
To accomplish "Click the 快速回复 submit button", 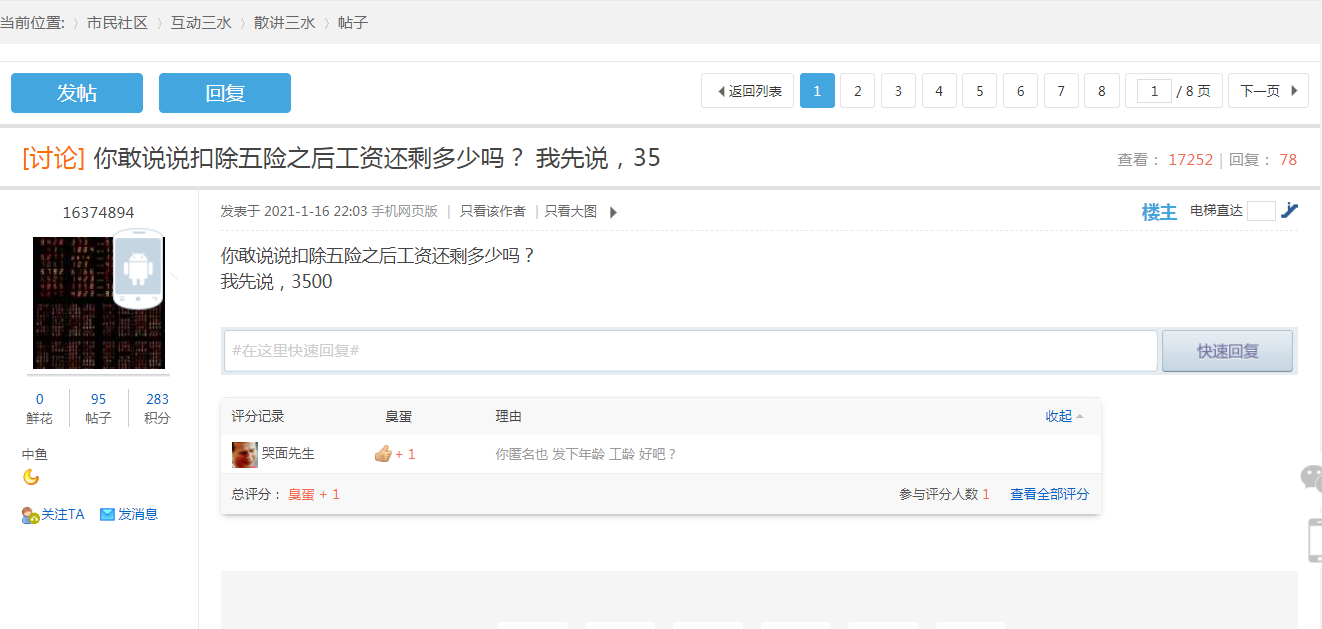I will click(x=1227, y=351).
